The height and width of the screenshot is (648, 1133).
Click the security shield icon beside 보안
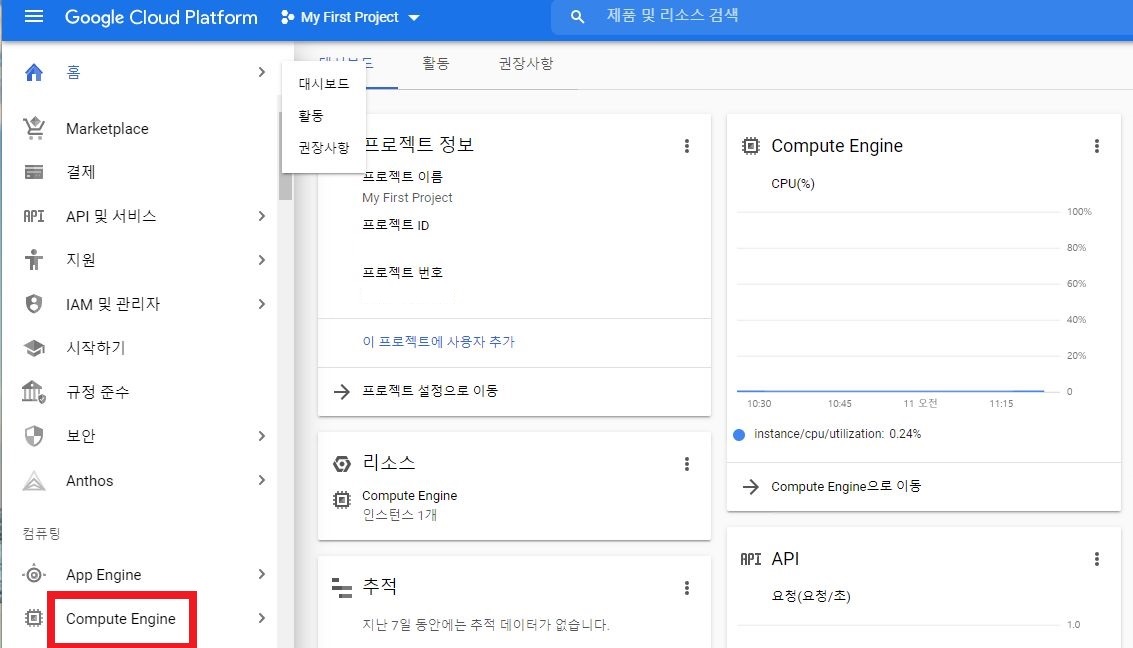pyautogui.click(x=34, y=436)
